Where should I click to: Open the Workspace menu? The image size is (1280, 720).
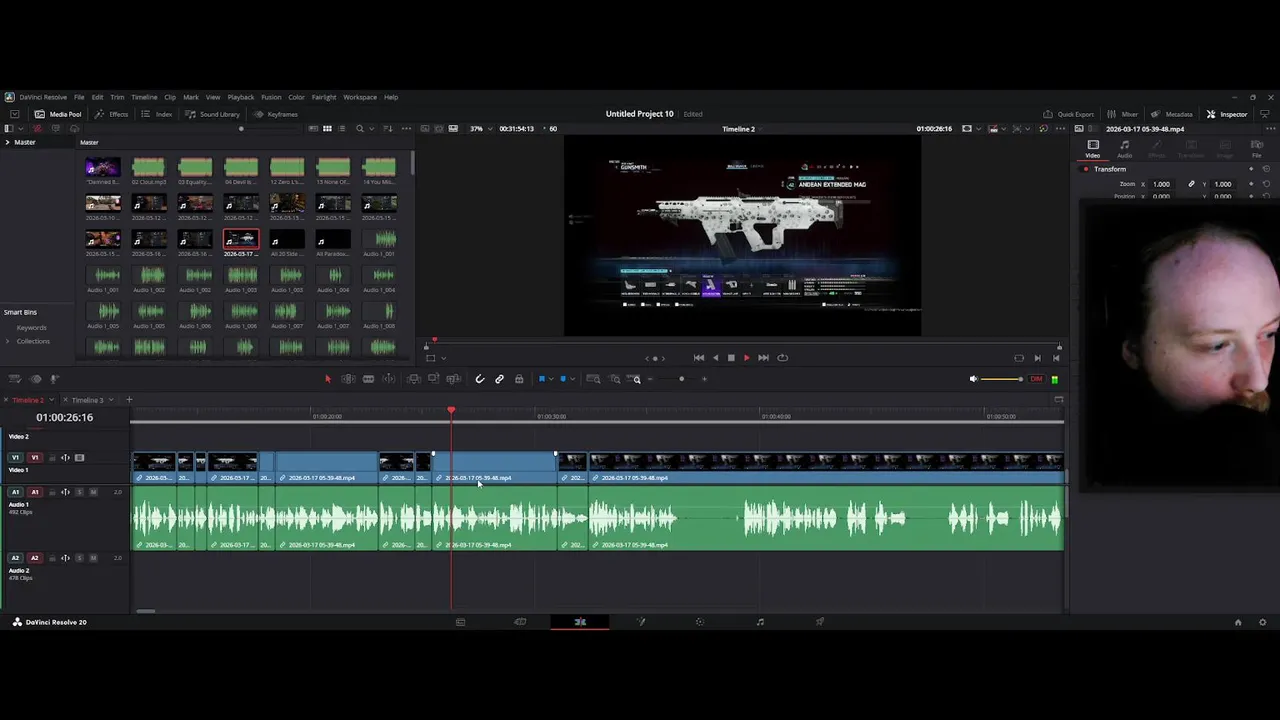tap(360, 97)
